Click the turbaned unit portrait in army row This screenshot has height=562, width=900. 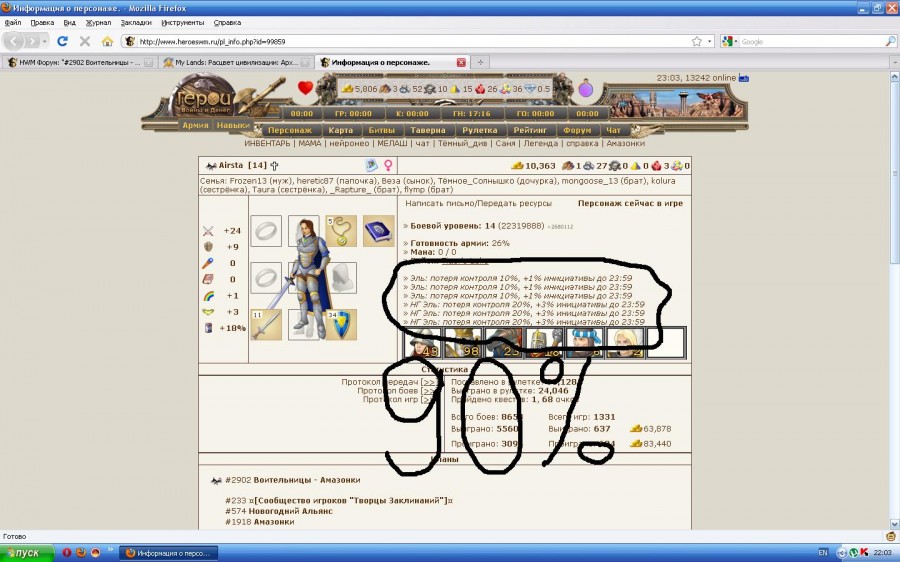585,343
